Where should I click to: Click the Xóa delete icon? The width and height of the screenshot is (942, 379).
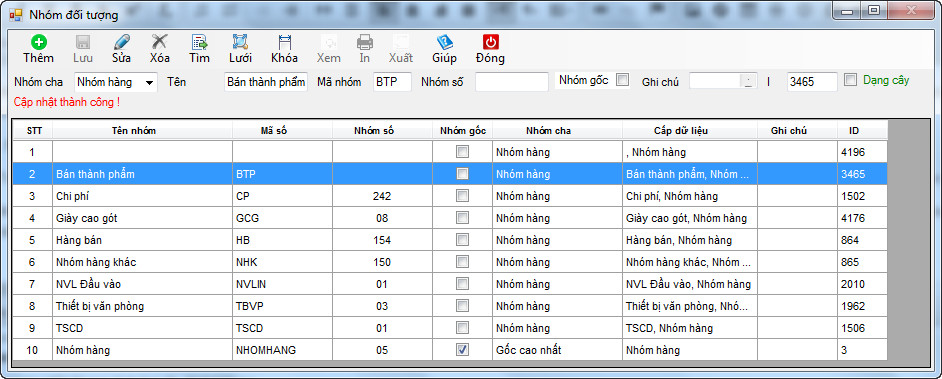click(x=160, y=42)
